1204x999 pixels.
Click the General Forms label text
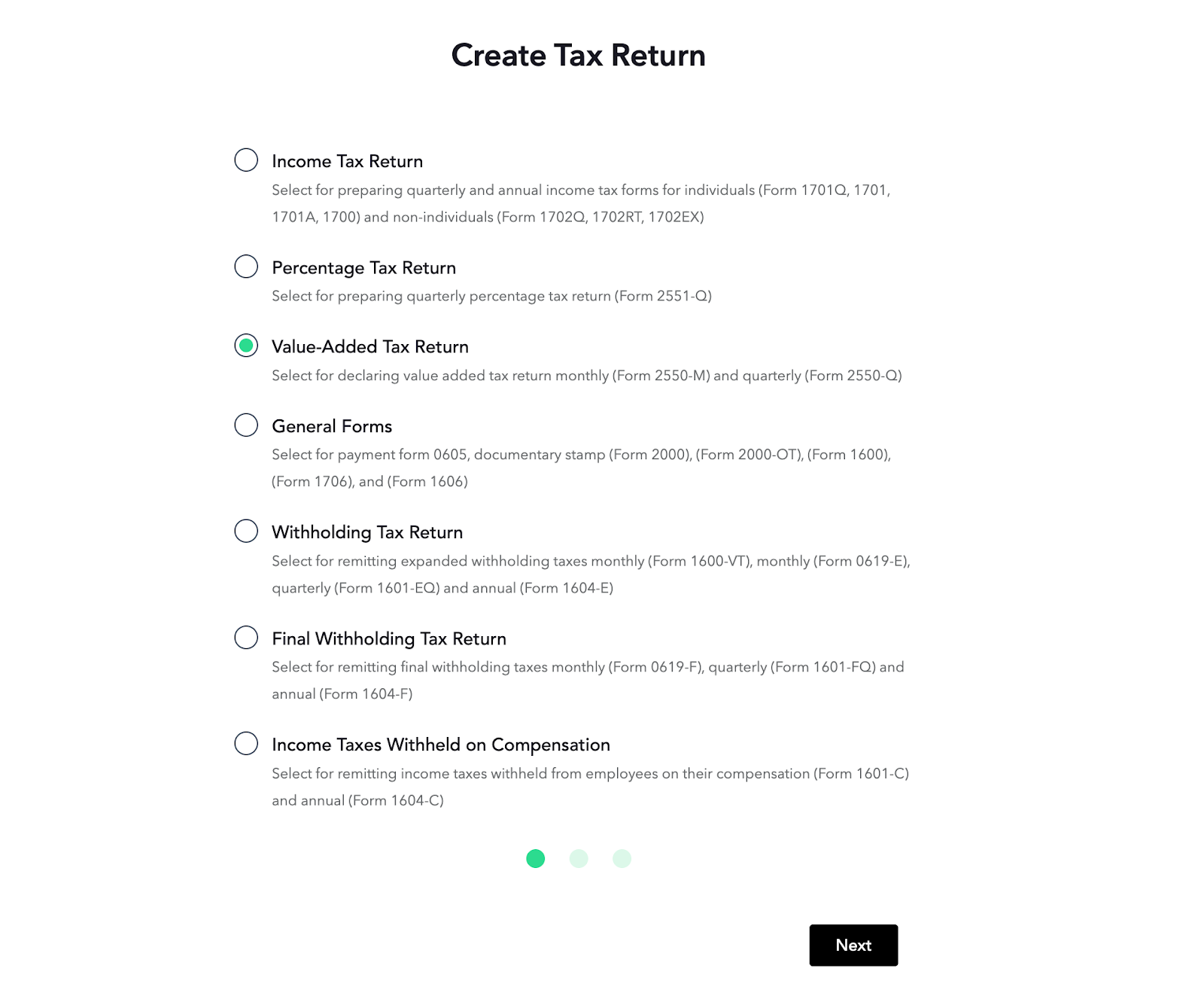(x=332, y=426)
